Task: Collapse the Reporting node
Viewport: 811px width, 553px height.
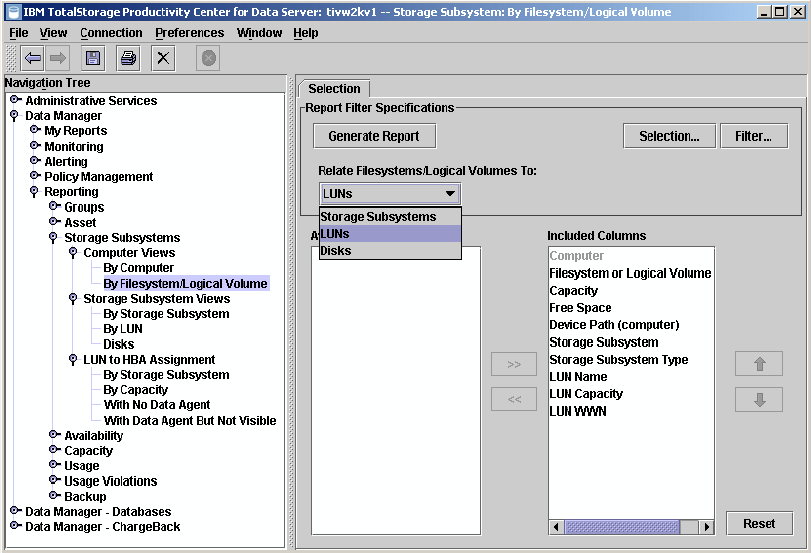Action: [34, 191]
